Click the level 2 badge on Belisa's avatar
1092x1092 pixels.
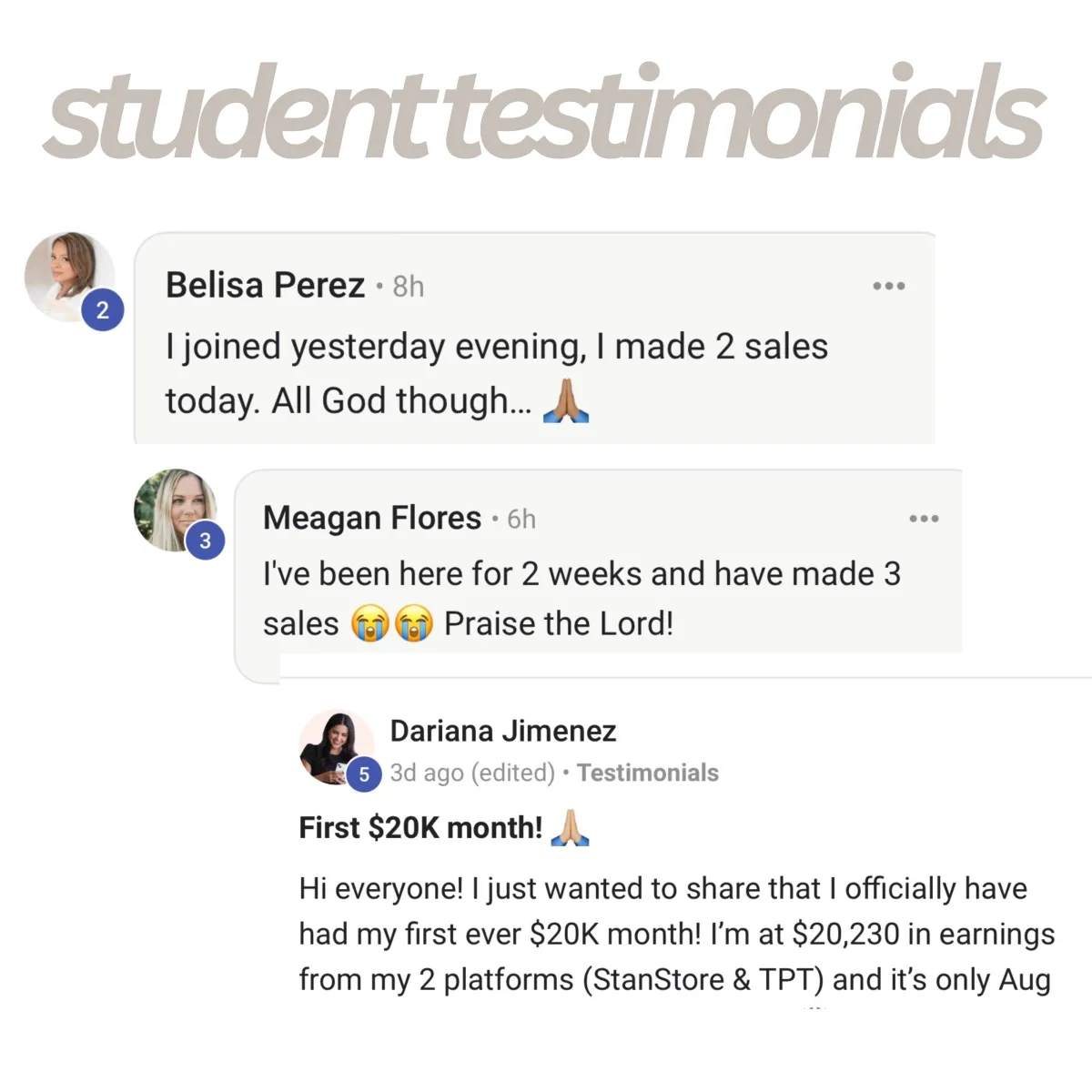pyautogui.click(x=102, y=311)
